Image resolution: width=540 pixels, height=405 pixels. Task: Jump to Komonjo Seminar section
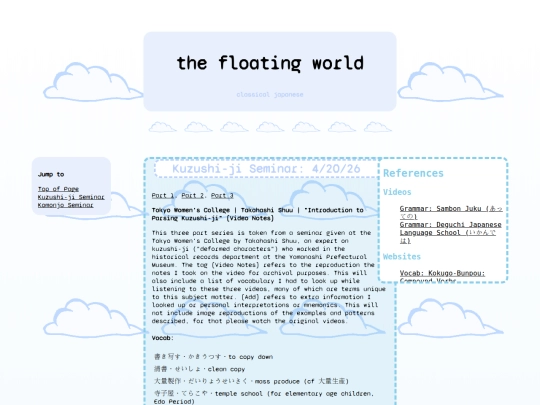65,205
